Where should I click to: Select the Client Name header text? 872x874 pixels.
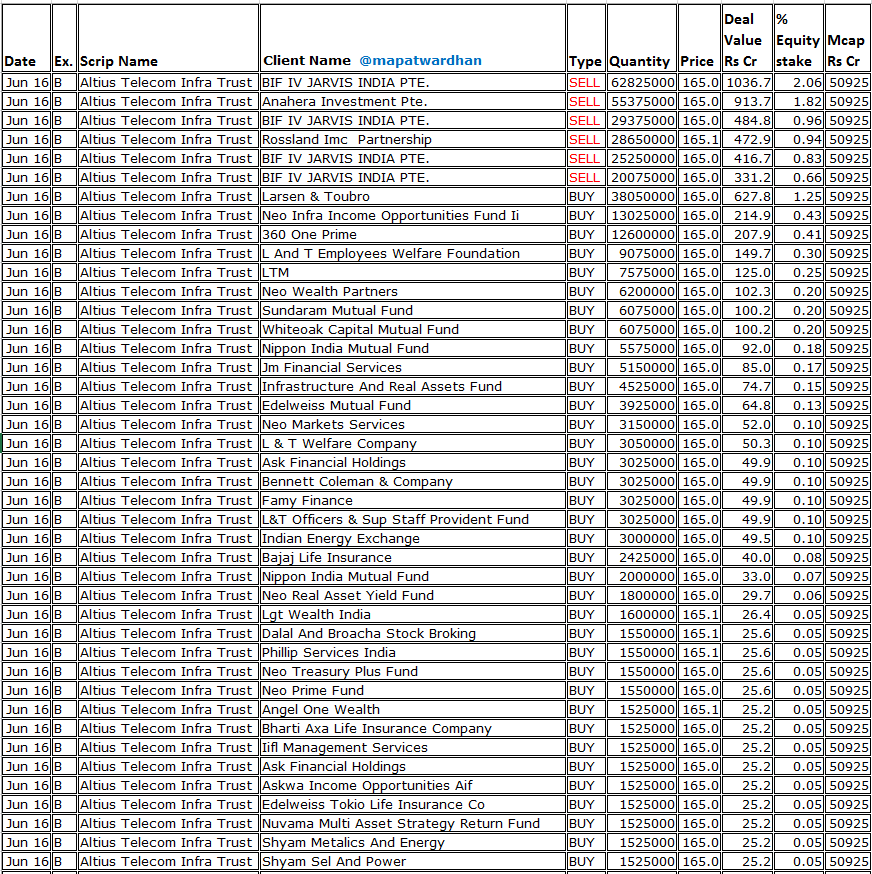pos(307,60)
